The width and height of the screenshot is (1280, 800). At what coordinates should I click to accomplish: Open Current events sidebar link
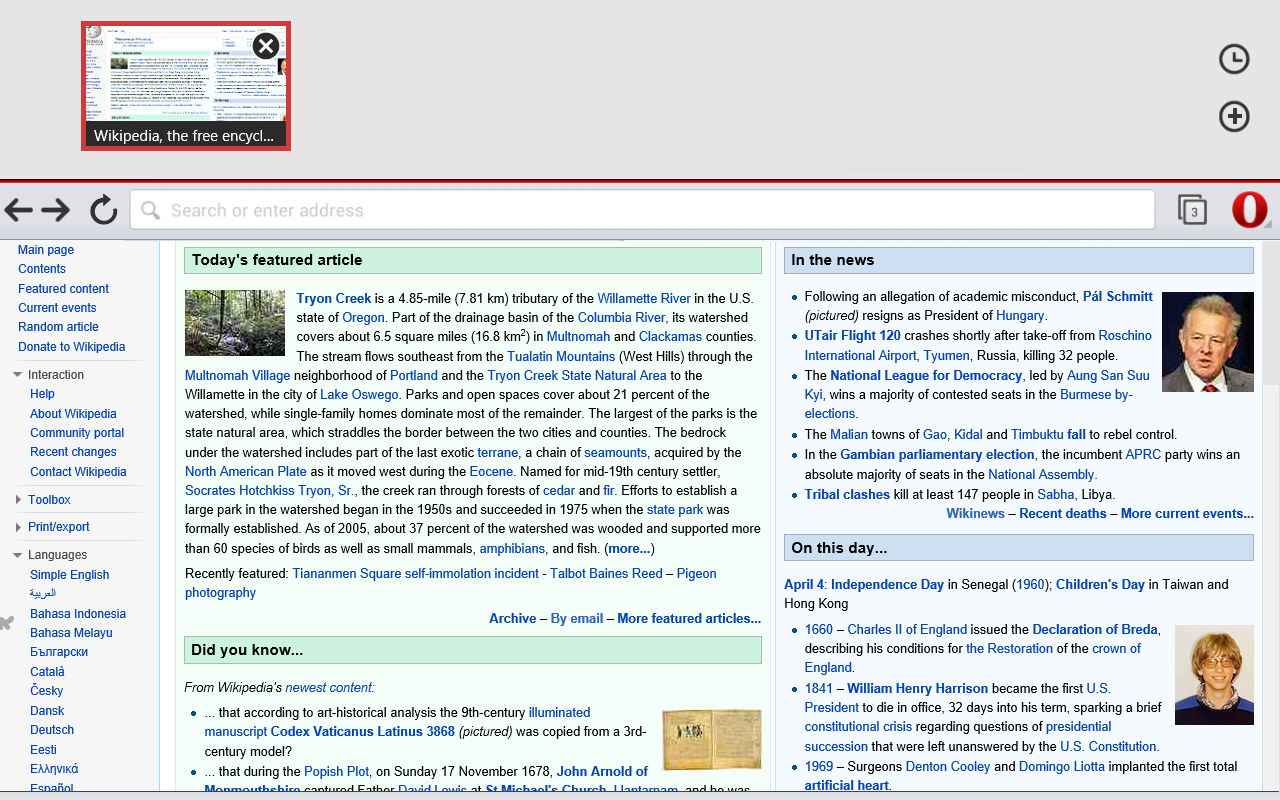57,308
